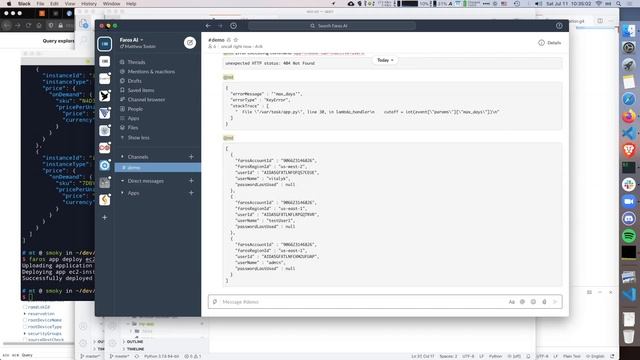The width and height of the screenshot is (640, 360).
Task: Add a channel with plus button
Action: pyautogui.click(x=191, y=157)
